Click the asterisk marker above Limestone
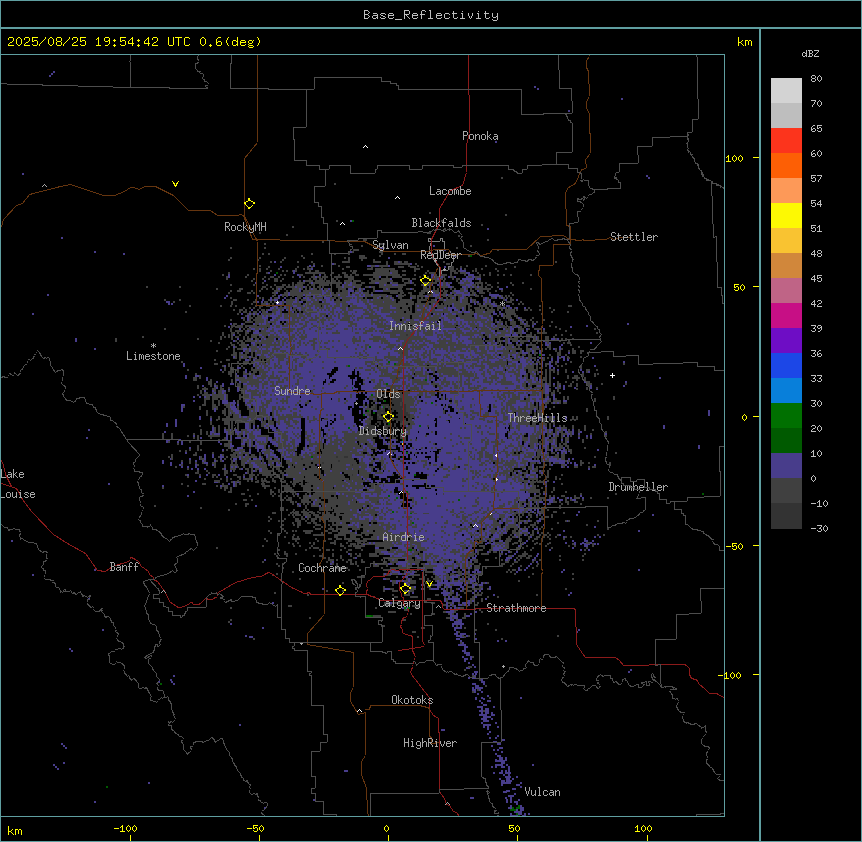Viewport: 862px width, 842px height. coord(153,346)
